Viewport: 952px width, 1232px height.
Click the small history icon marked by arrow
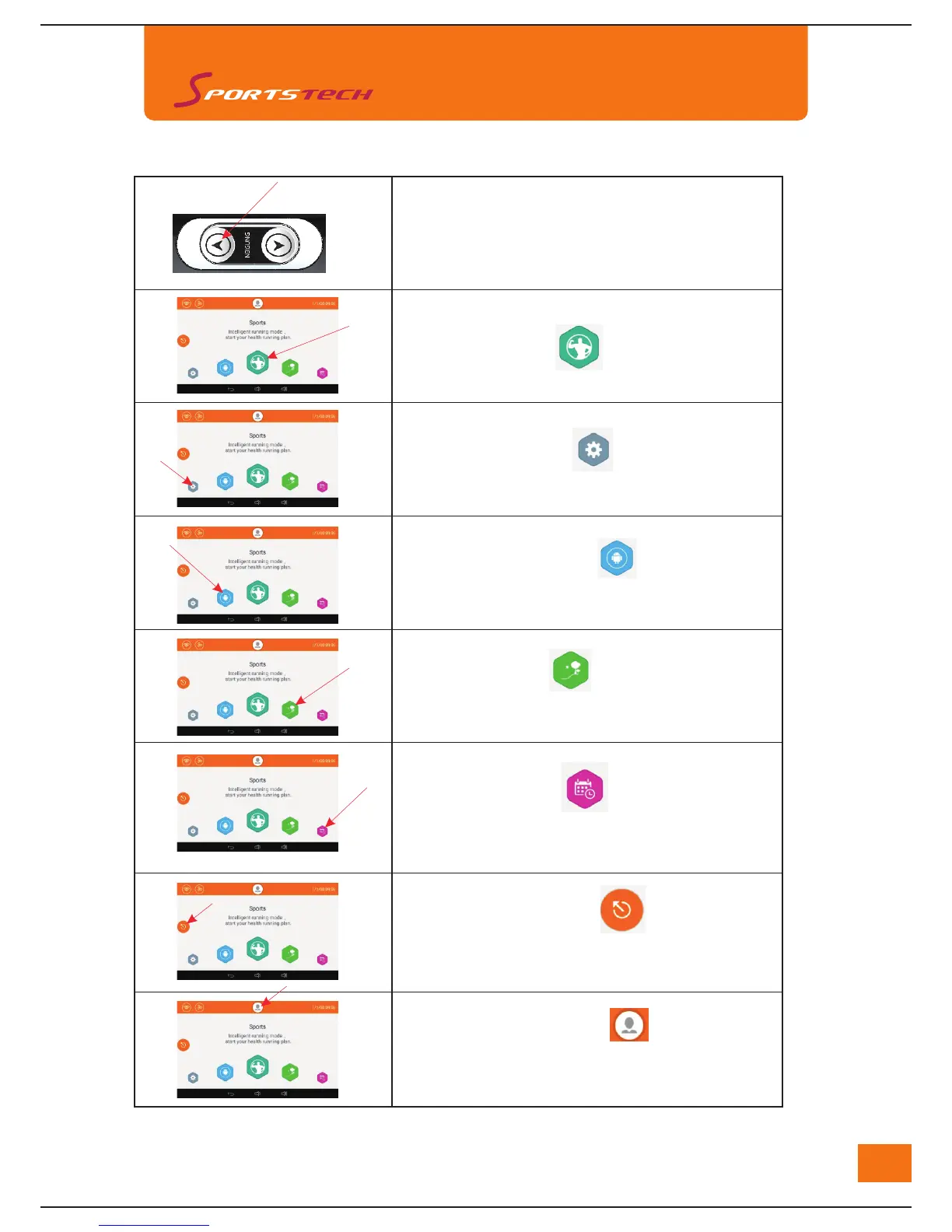pyautogui.click(x=184, y=926)
